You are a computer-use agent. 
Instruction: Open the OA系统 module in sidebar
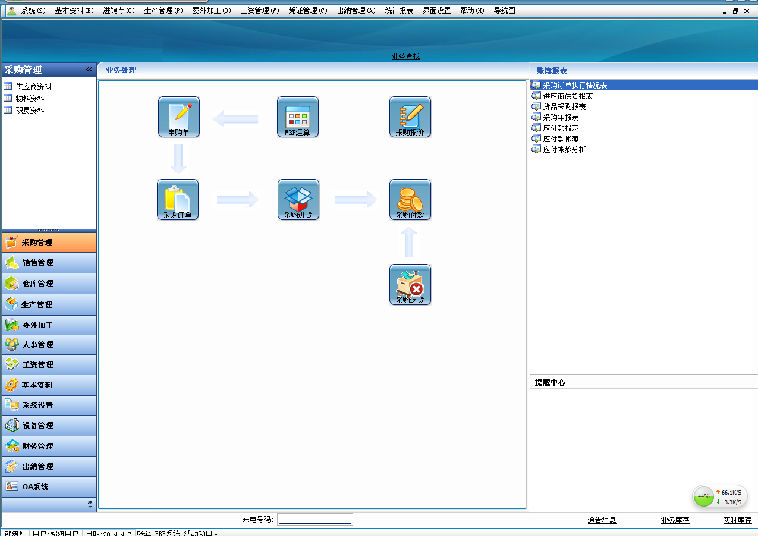click(x=49, y=487)
